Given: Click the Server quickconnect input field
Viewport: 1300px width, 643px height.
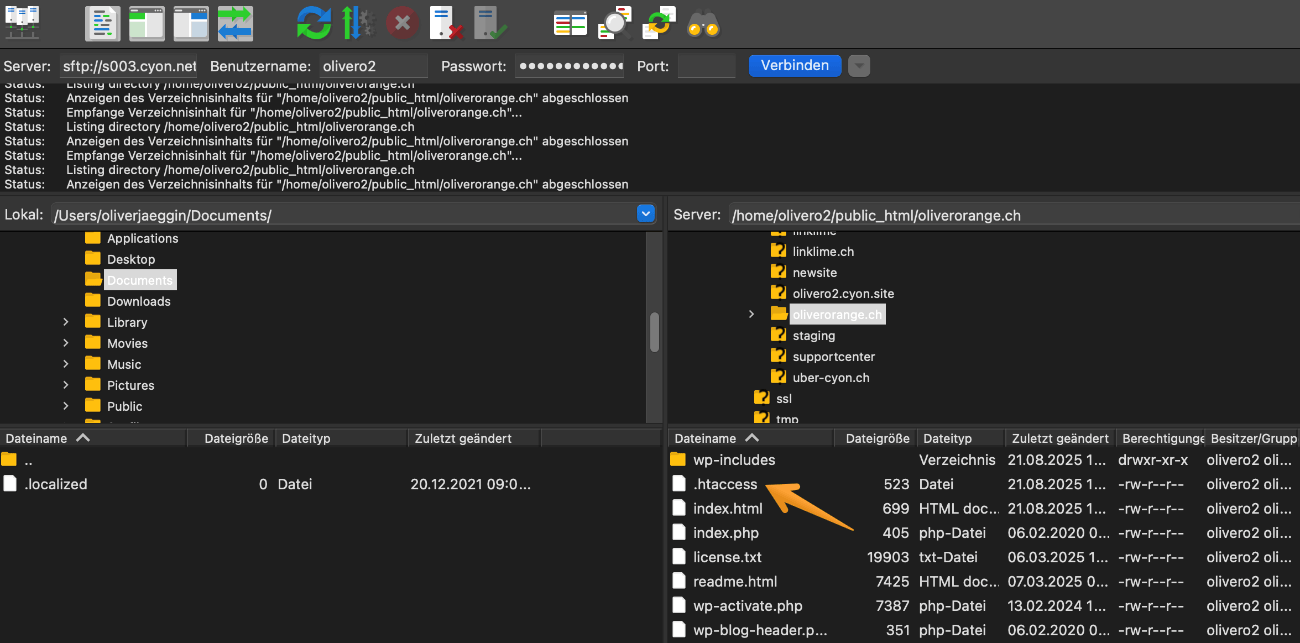Looking at the screenshot, I should (129, 66).
